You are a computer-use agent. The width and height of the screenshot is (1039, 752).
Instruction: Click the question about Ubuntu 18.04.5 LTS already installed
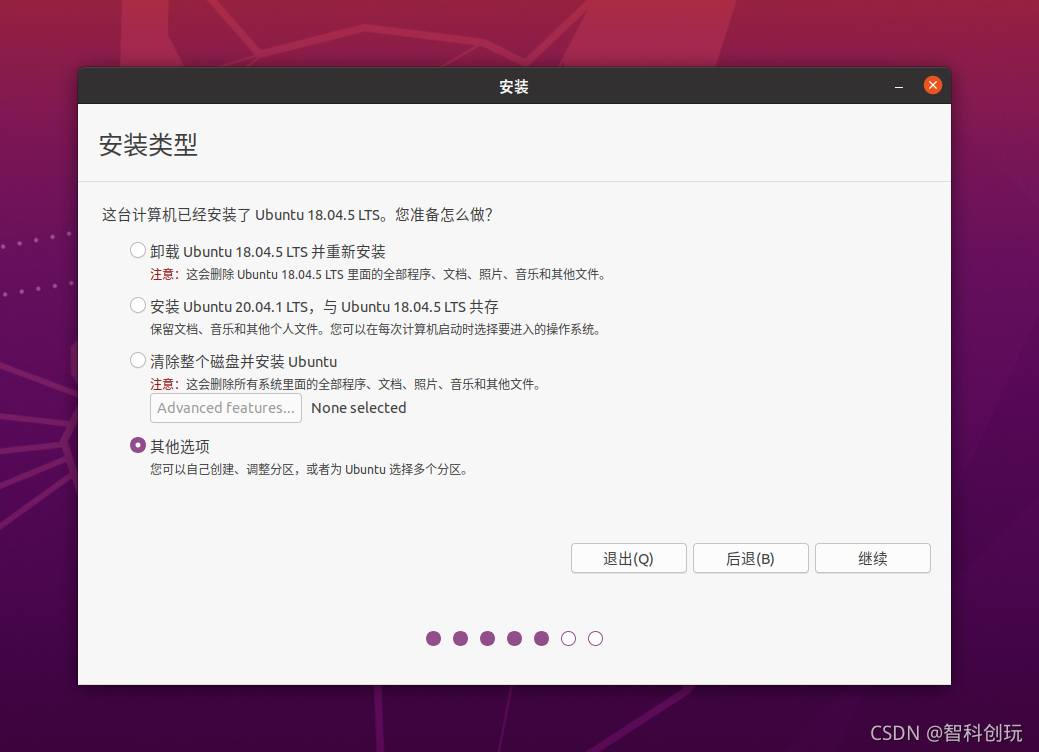[297, 215]
